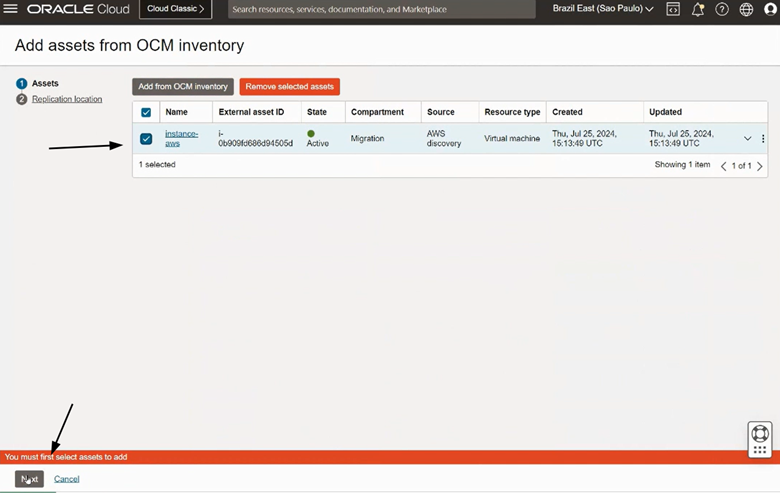Image resolution: width=780 pixels, height=493 pixels.
Task: Open the three-dot actions menu for instance-aws
Action: click(x=763, y=139)
